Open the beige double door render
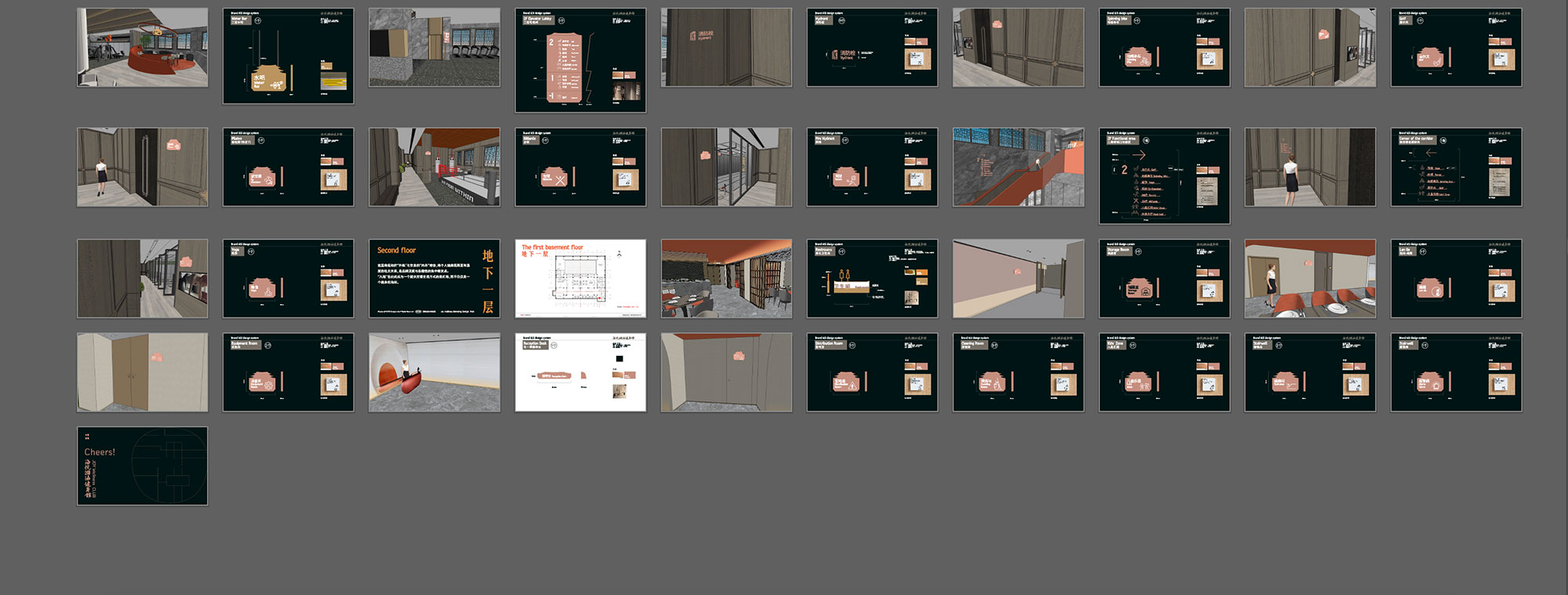The width and height of the screenshot is (1568, 595). 143,372
